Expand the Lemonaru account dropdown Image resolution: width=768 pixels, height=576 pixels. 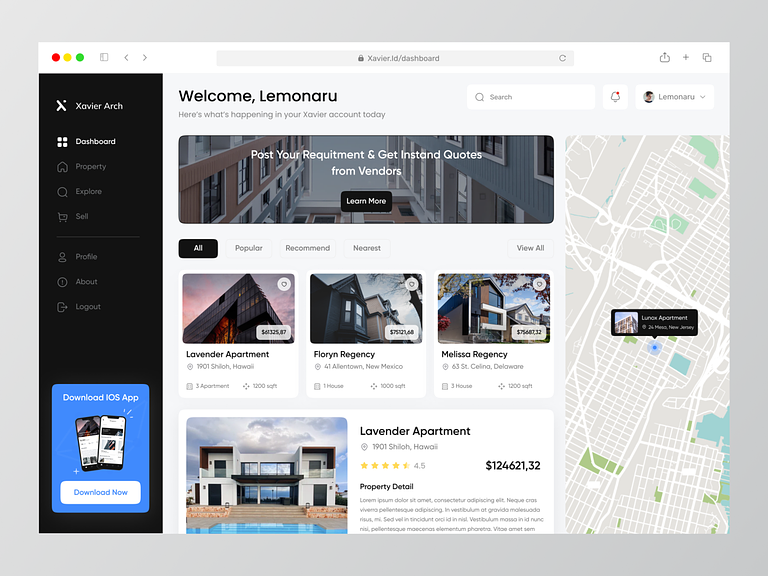click(674, 97)
